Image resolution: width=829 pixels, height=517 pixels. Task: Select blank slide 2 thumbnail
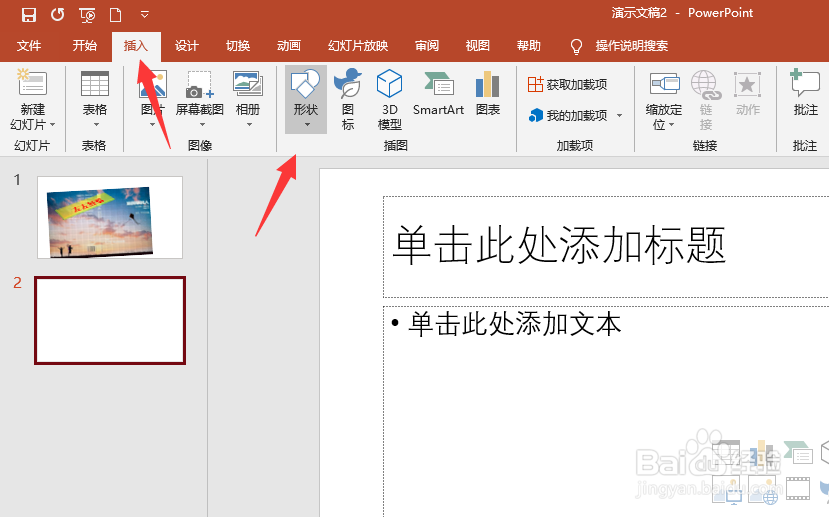[x=110, y=320]
